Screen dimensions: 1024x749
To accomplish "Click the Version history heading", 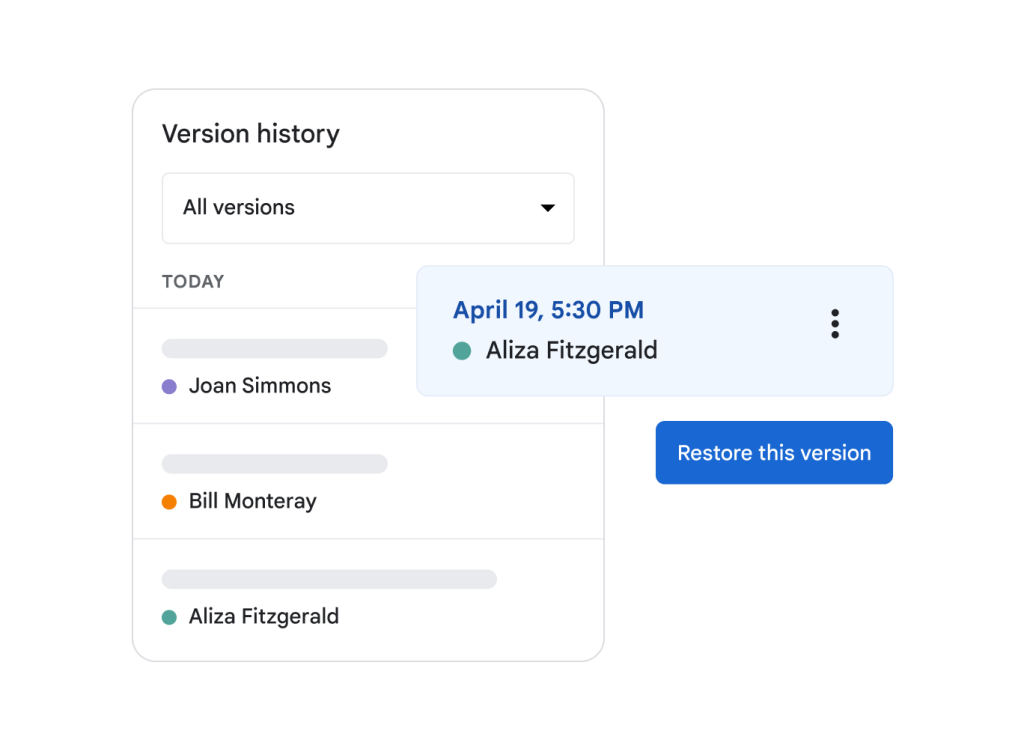I will click(251, 134).
